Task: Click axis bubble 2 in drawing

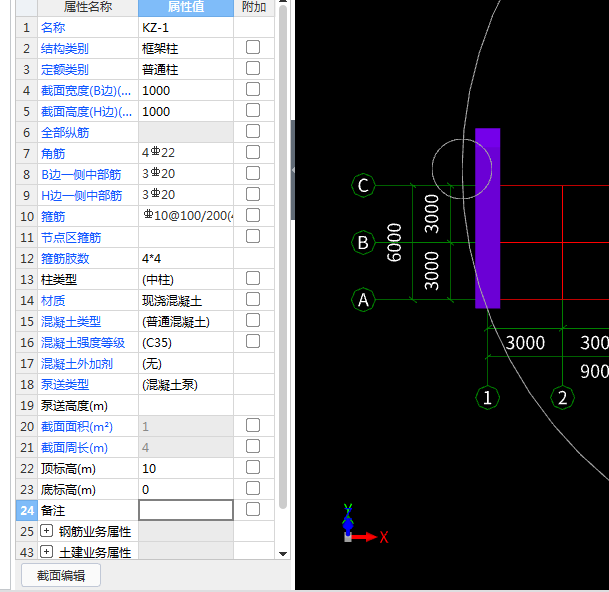Action: (x=562, y=397)
